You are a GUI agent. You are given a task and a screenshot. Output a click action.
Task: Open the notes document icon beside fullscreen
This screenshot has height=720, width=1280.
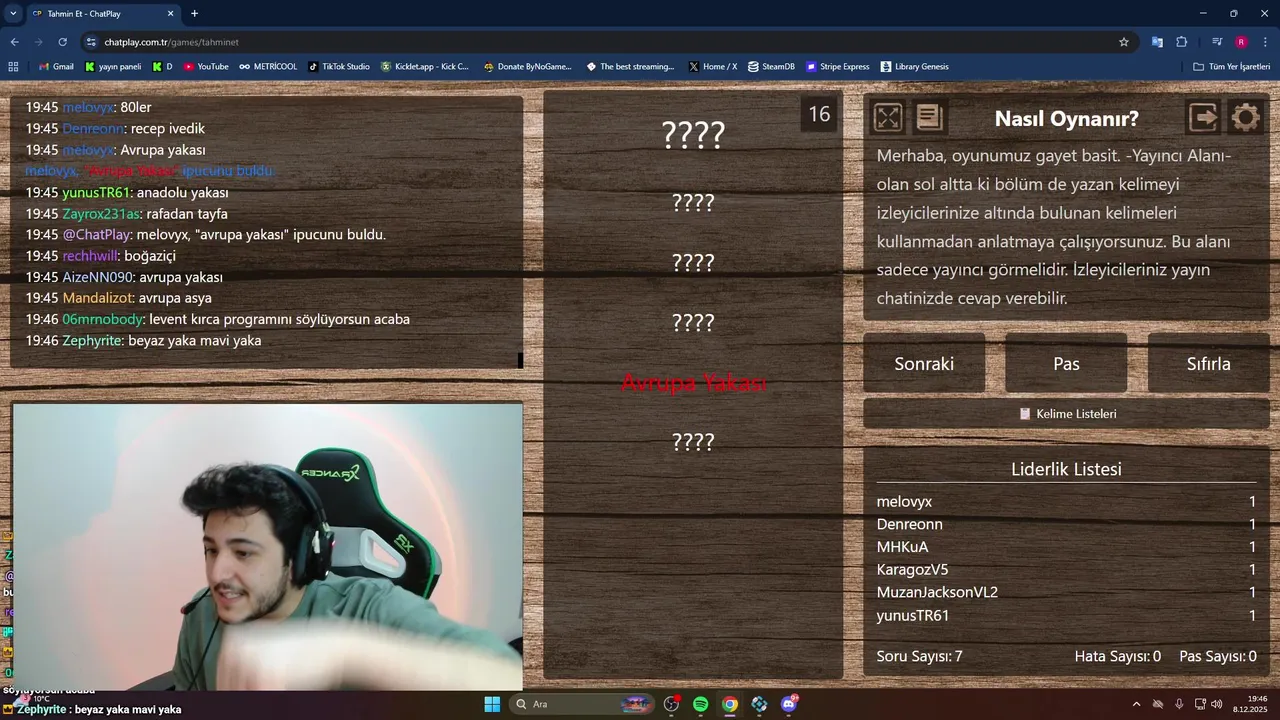click(x=929, y=118)
